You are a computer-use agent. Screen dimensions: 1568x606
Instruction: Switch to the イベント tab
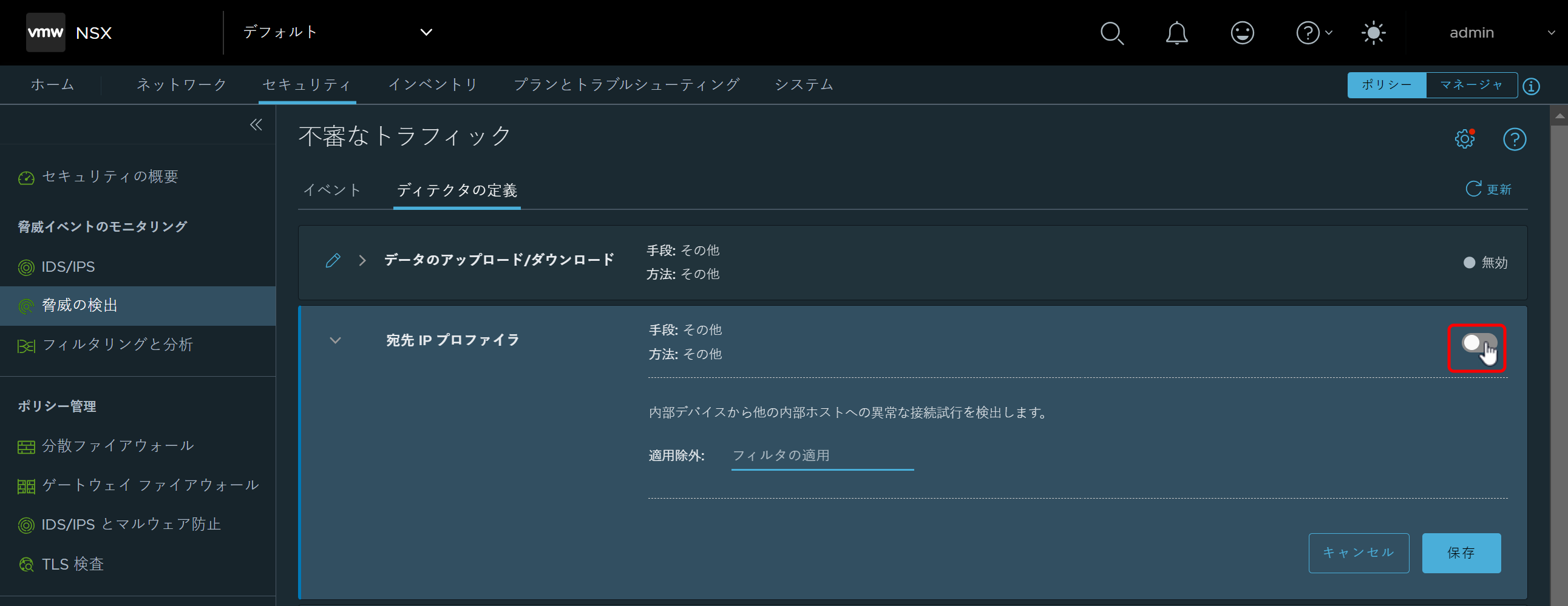click(332, 190)
